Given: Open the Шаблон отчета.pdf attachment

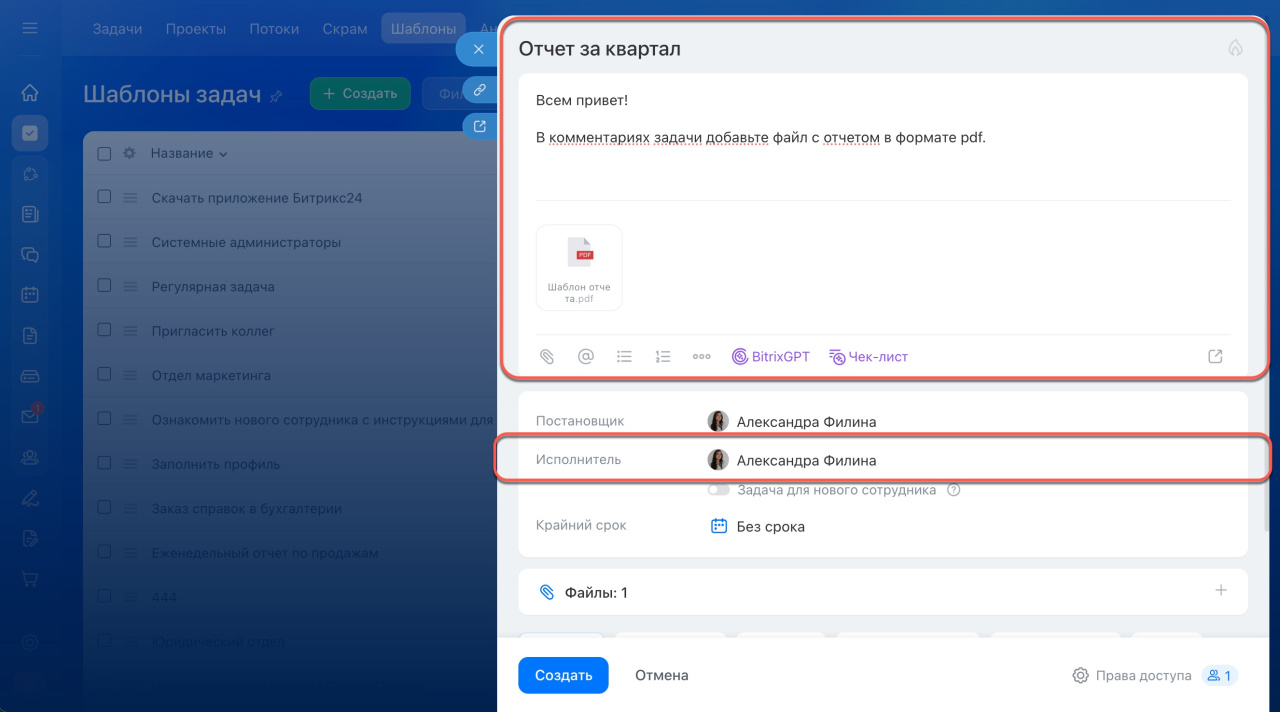Looking at the screenshot, I should tap(579, 267).
